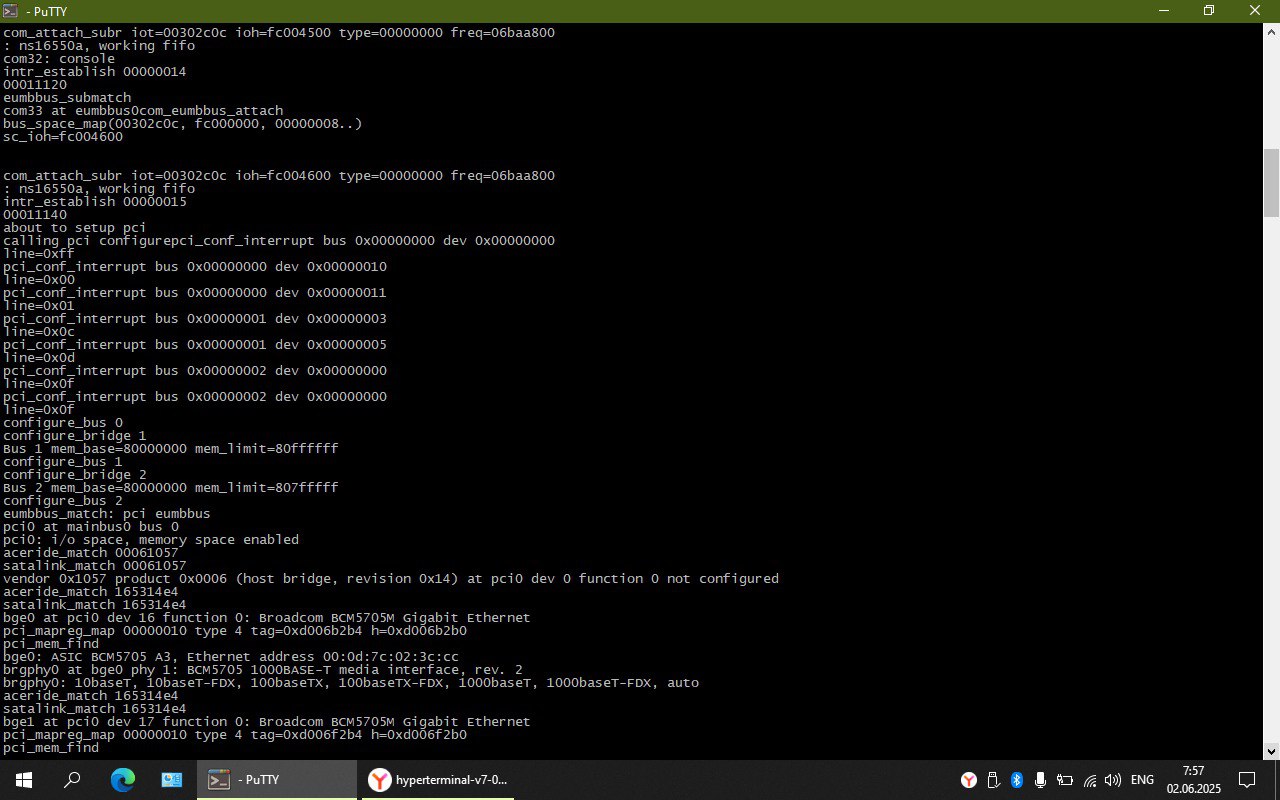Open the notification action center
1280x800 pixels.
pyautogui.click(x=1247, y=780)
